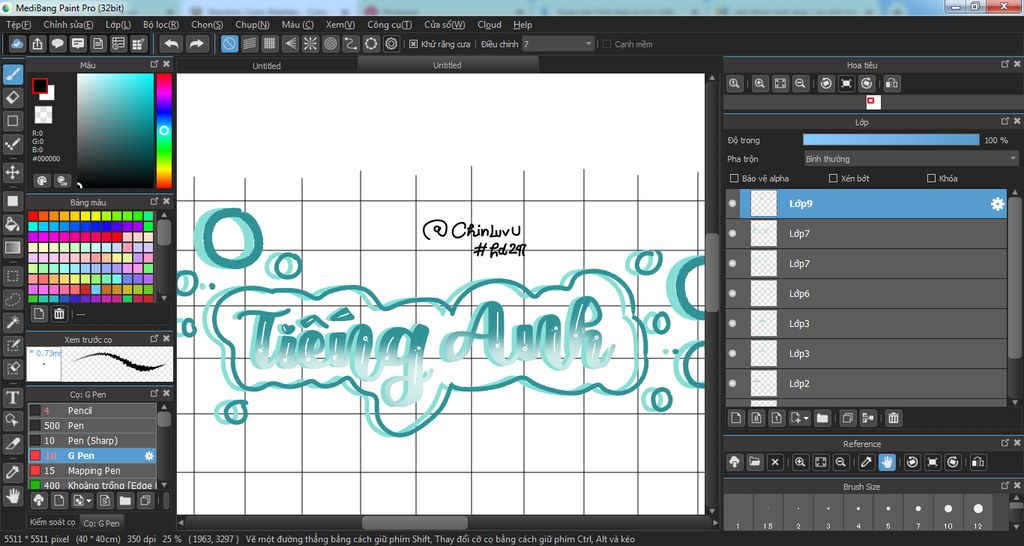Select the Pencil brush
The height and width of the screenshot is (546, 1024).
pos(91,411)
